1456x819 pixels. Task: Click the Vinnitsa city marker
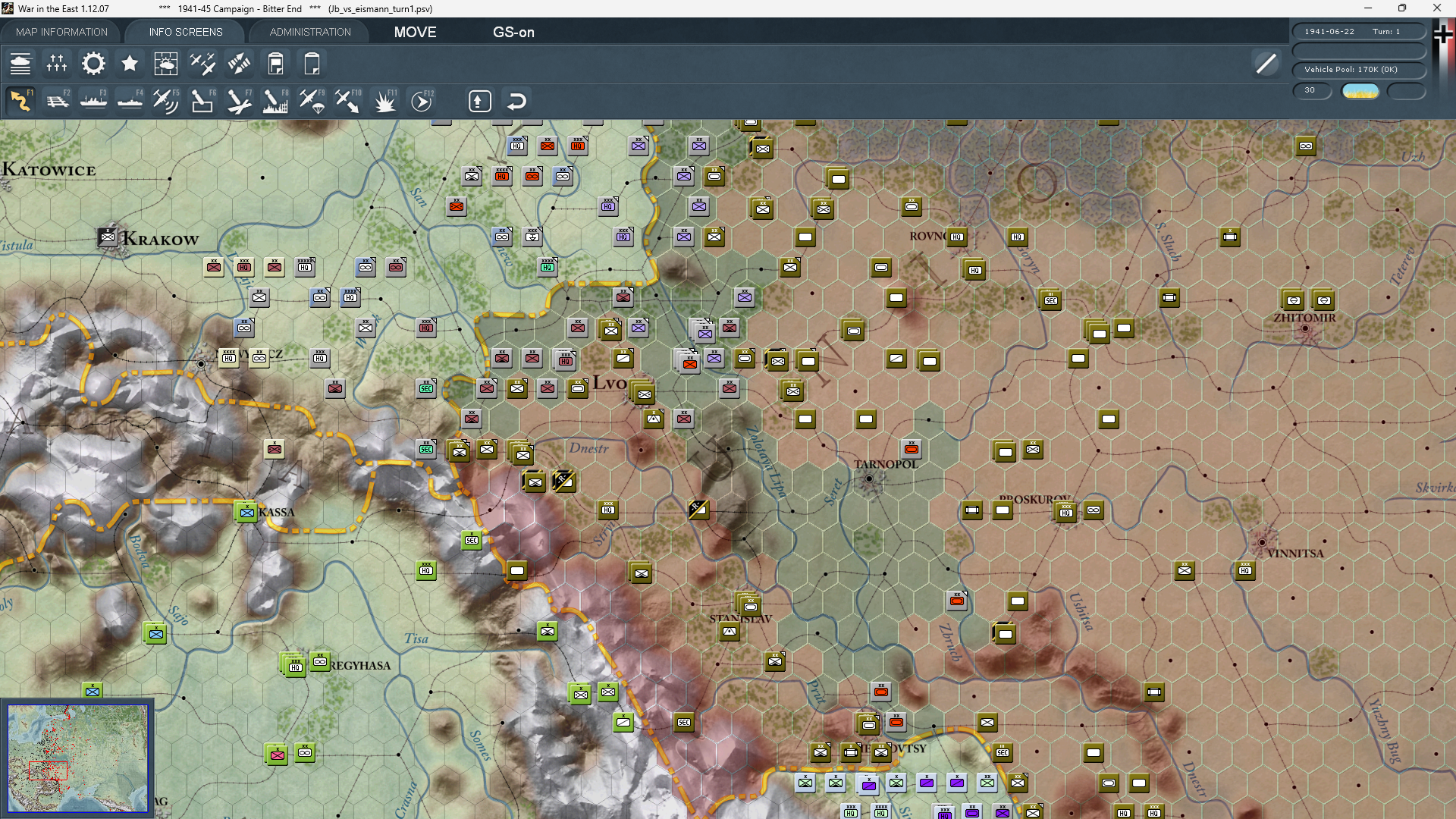[x=1262, y=542]
